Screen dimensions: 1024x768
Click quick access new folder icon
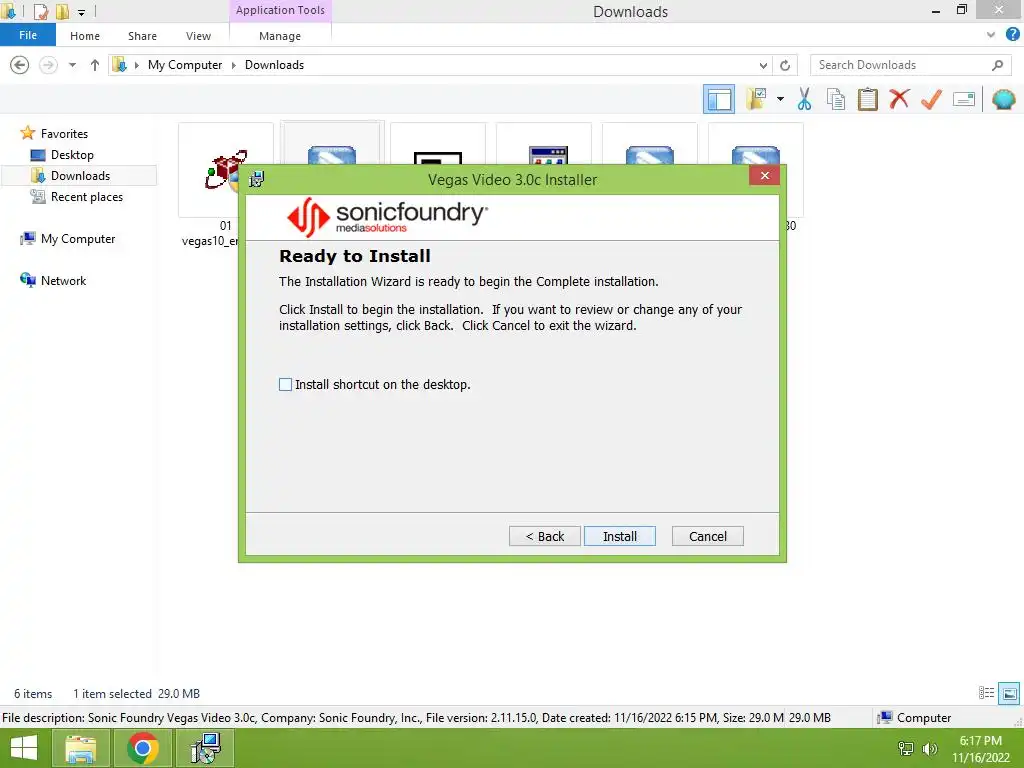coord(63,11)
